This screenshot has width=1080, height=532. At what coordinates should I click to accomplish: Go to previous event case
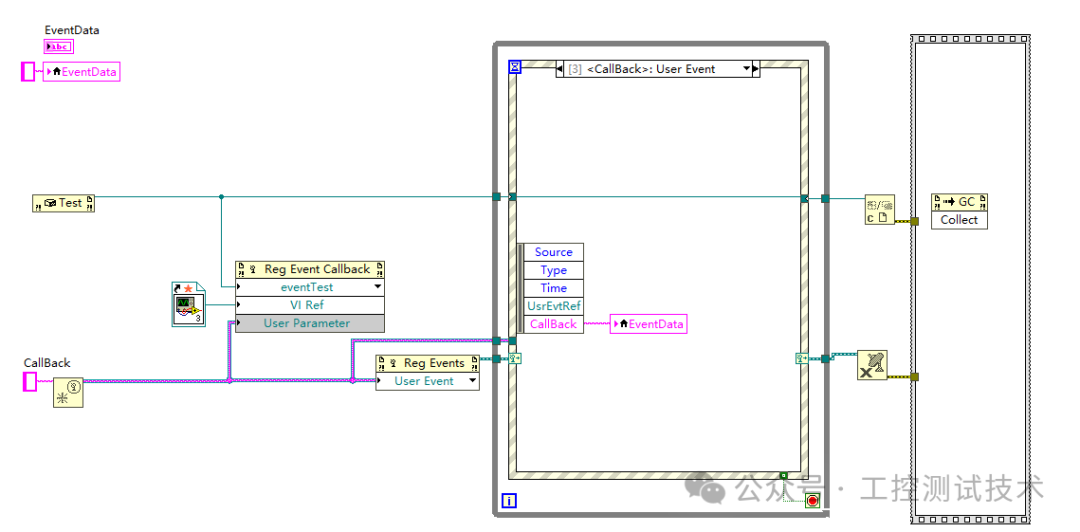pos(560,69)
